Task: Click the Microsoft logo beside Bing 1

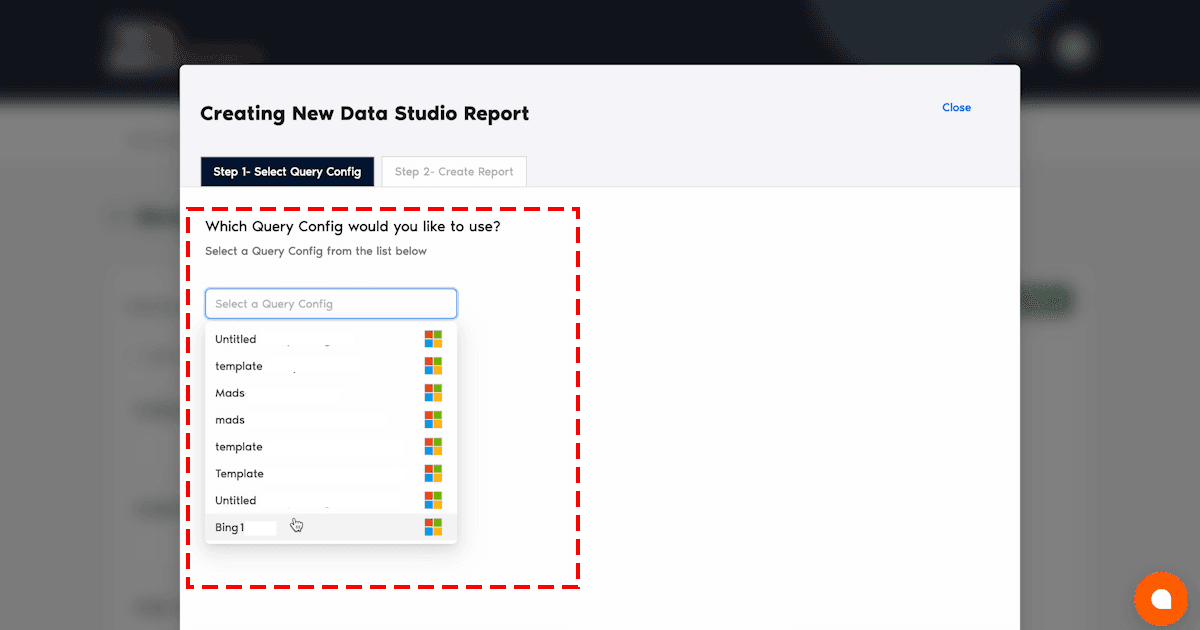Action: coord(433,527)
